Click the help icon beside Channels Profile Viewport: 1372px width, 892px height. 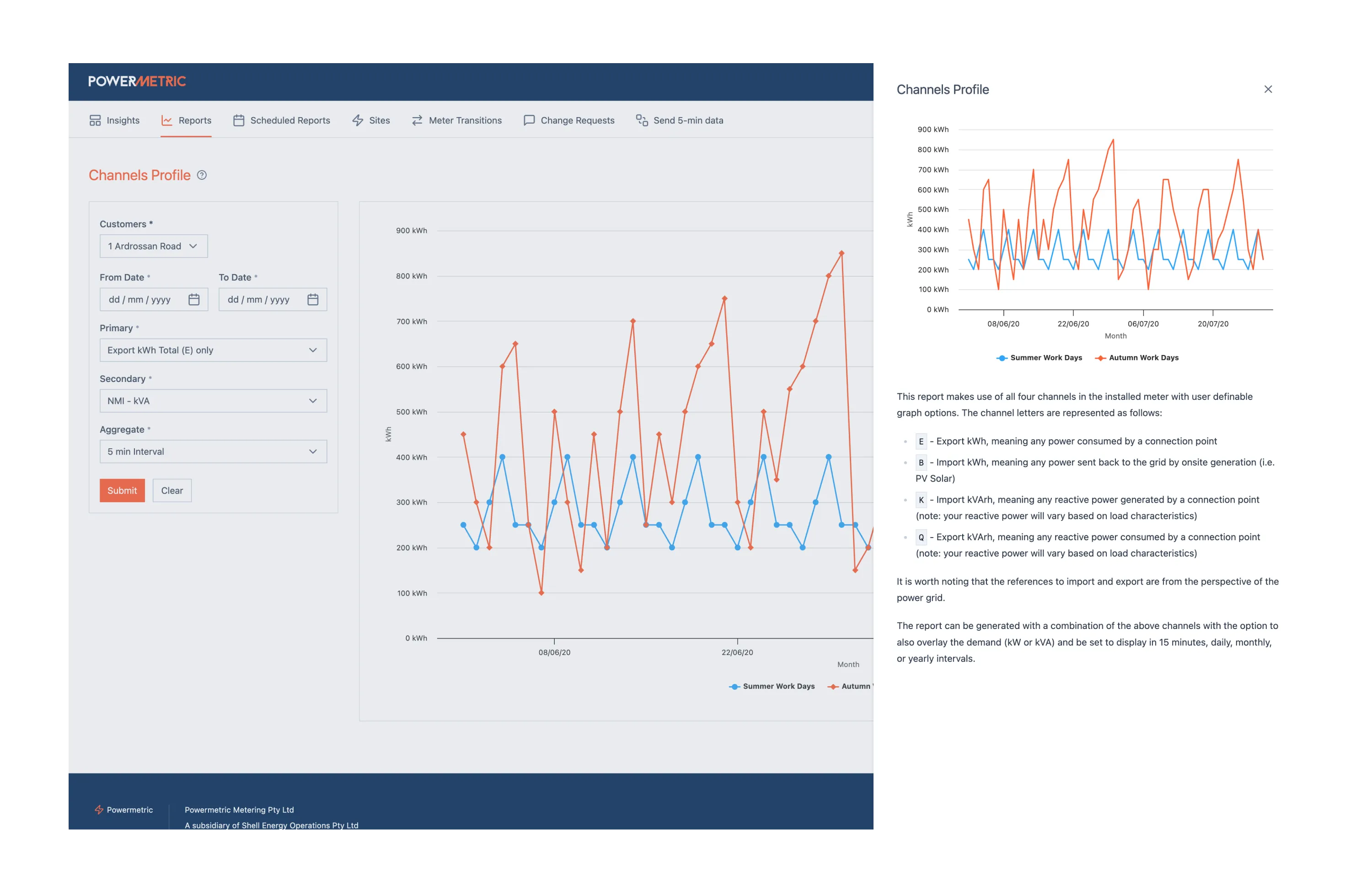tap(202, 175)
